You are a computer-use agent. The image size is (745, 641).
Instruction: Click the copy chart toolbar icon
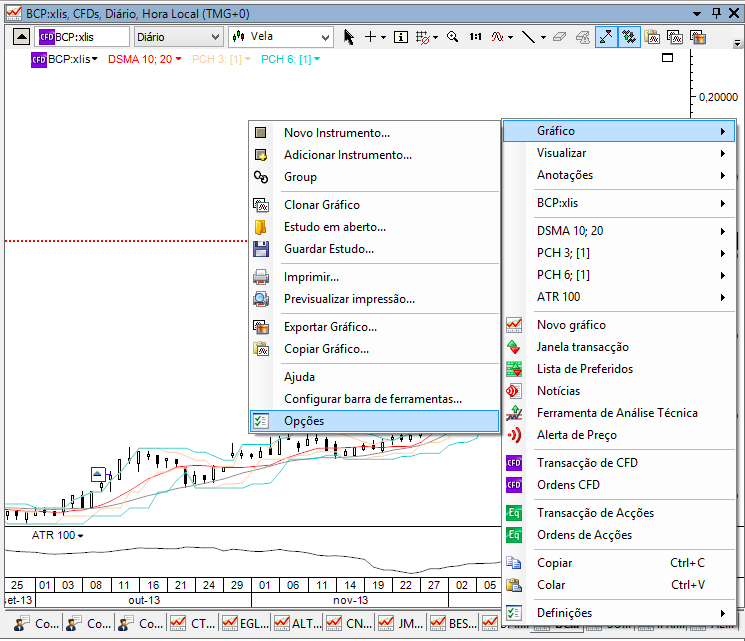point(652,37)
